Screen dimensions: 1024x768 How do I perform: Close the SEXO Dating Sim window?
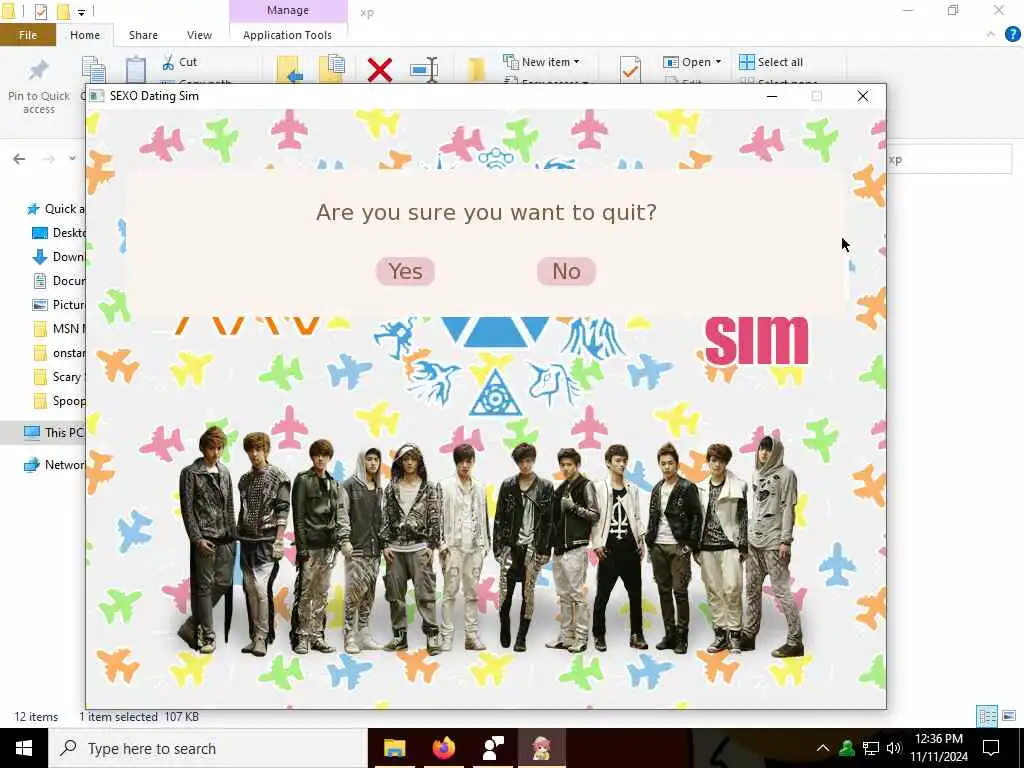863,96
